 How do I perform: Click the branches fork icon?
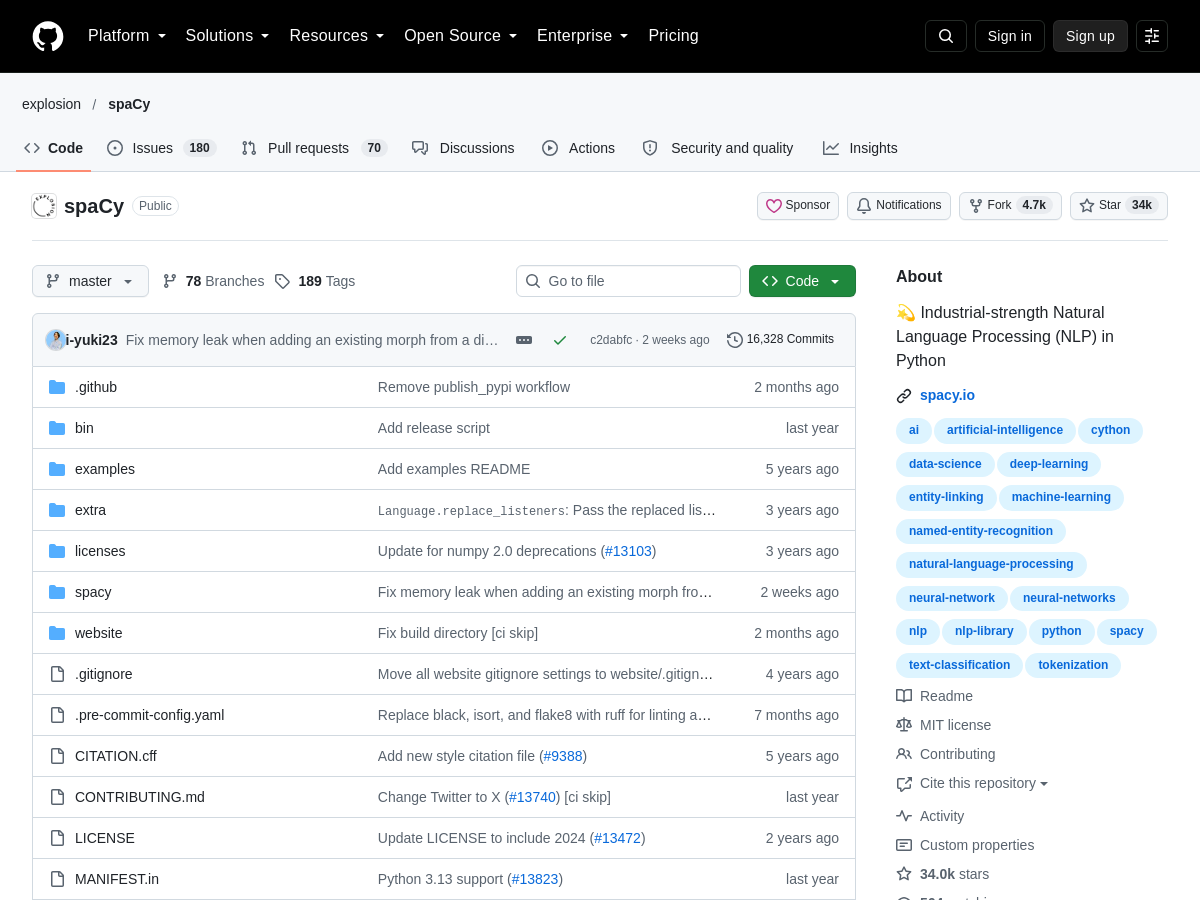pos(170,281)
